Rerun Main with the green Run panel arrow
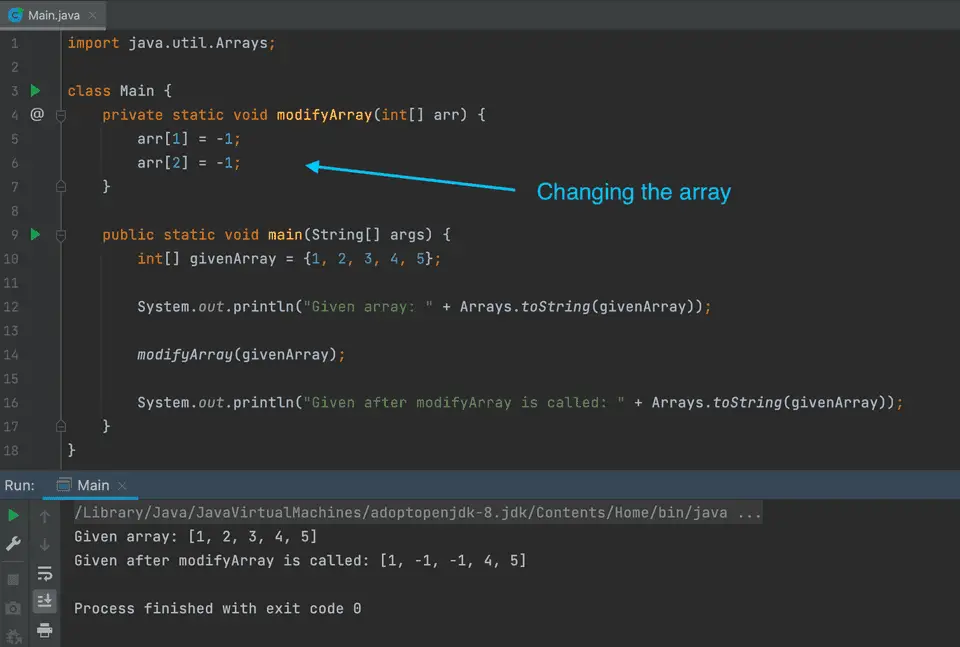The image size is (960, 647). 13,516
